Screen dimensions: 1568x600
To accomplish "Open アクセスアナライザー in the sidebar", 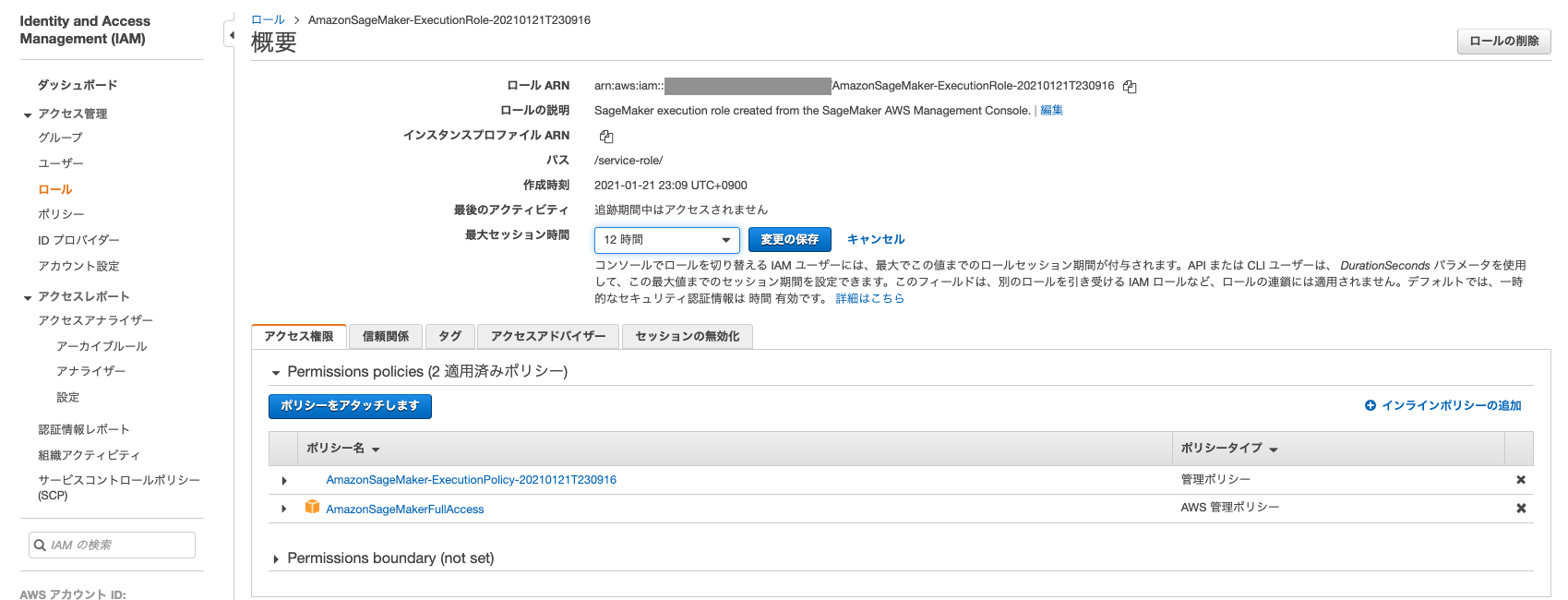I will [95, 320].
